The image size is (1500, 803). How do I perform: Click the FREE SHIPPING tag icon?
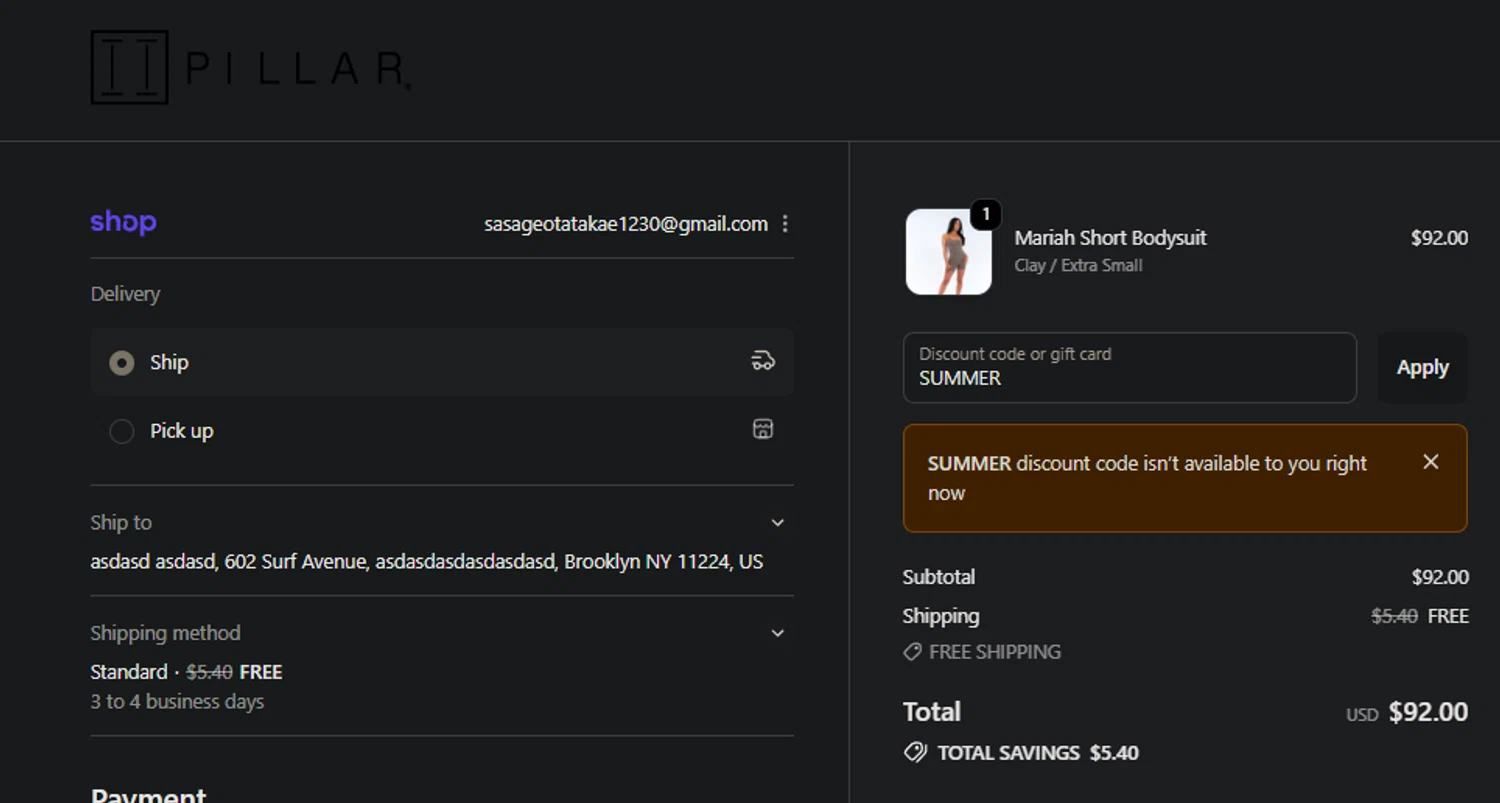pyautogui.click(x=912, y=652)
